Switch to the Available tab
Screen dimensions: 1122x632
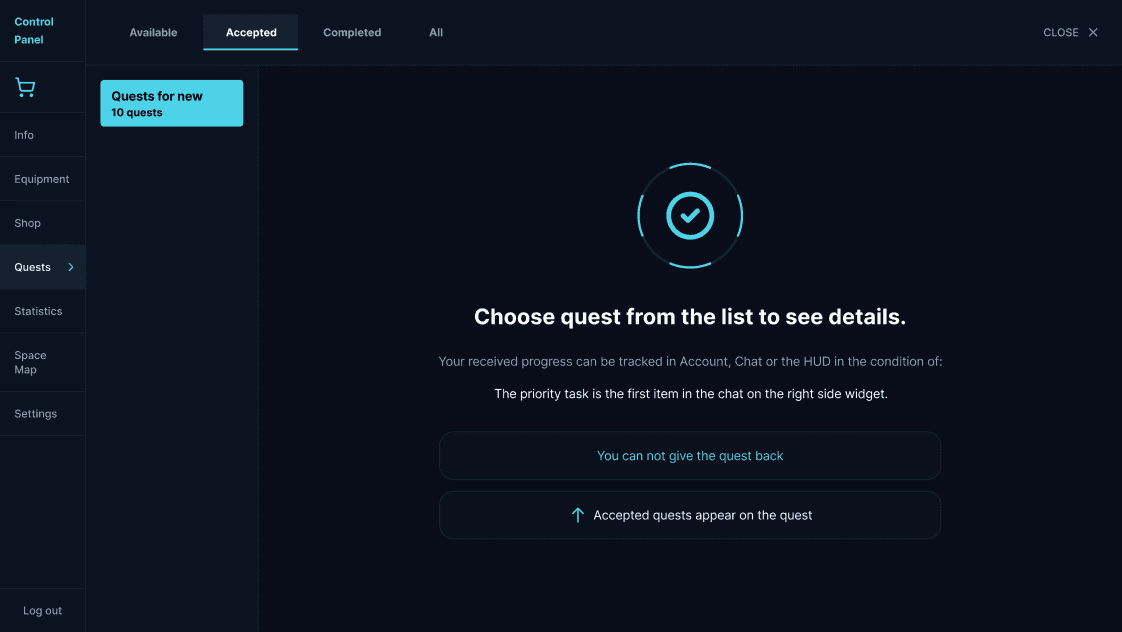153,32
